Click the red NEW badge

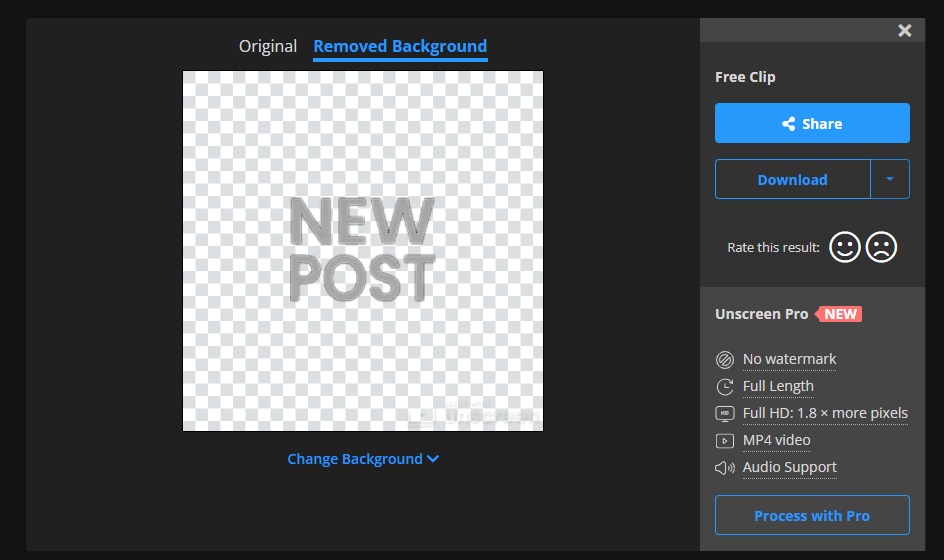[x=839, y=314]
